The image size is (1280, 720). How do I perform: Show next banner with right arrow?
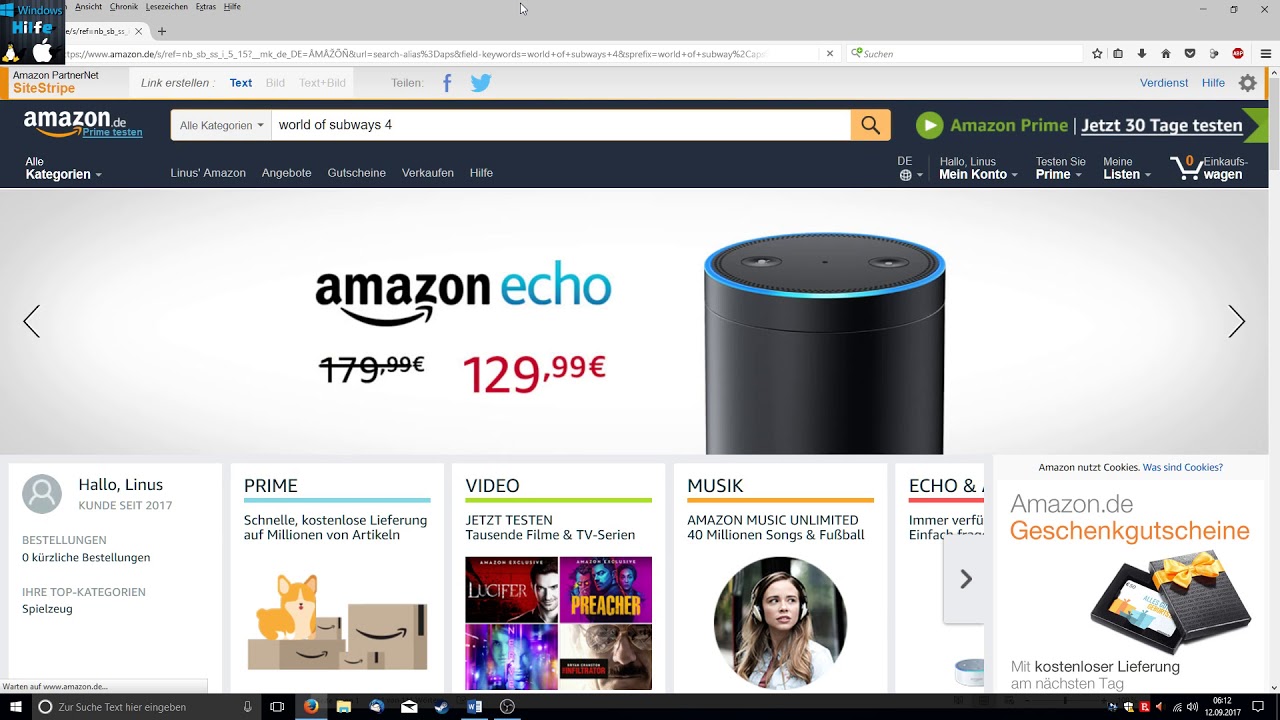(1237, 321)
